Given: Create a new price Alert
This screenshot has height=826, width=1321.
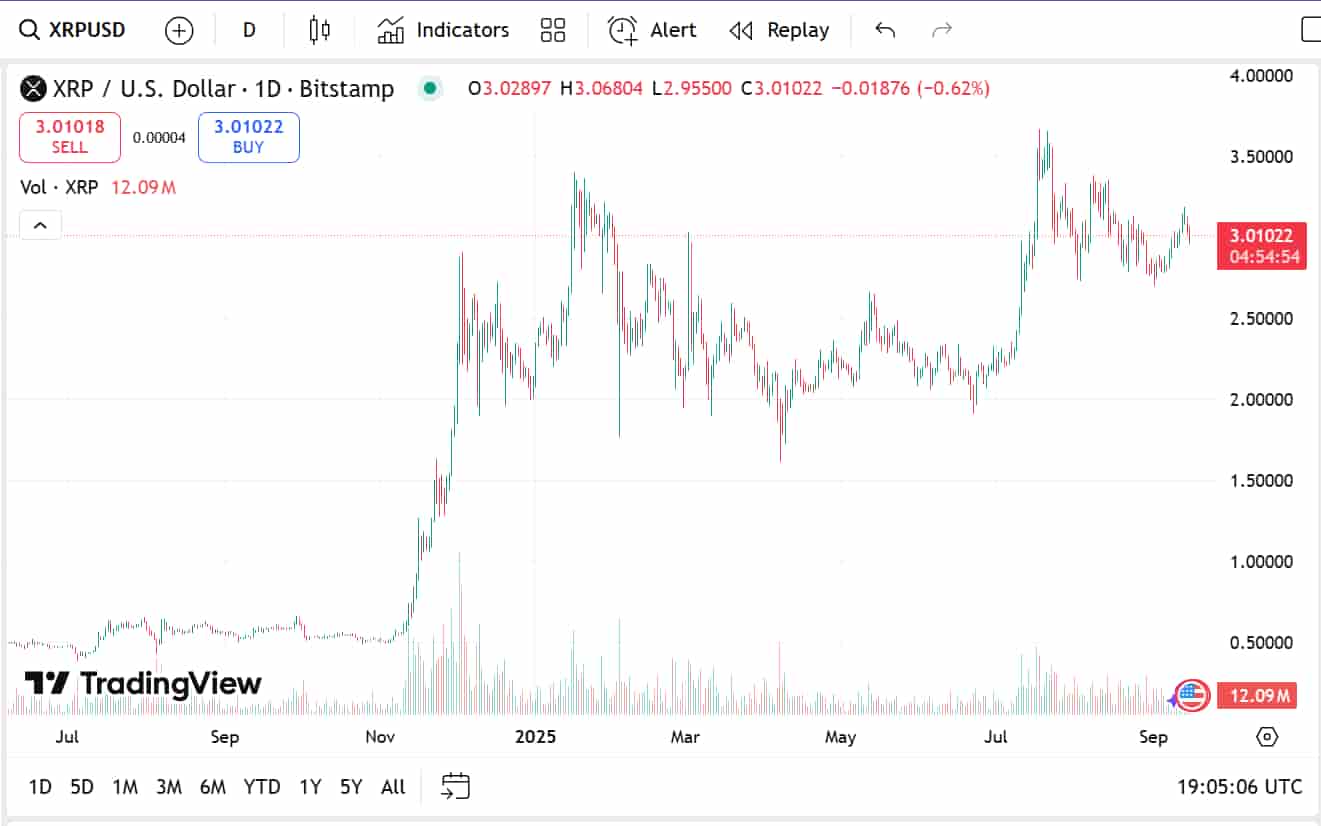Looking at the screenshot, I should click(652, 30).
